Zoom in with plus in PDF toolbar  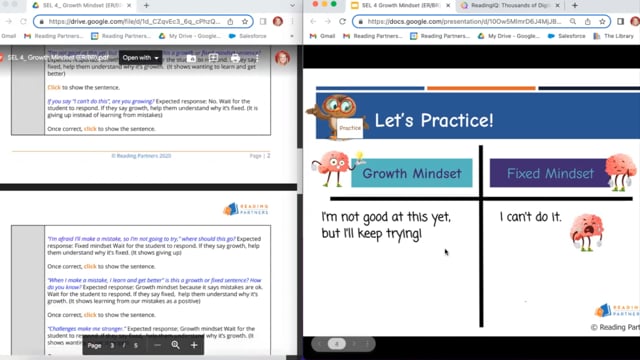coord(194,345)
